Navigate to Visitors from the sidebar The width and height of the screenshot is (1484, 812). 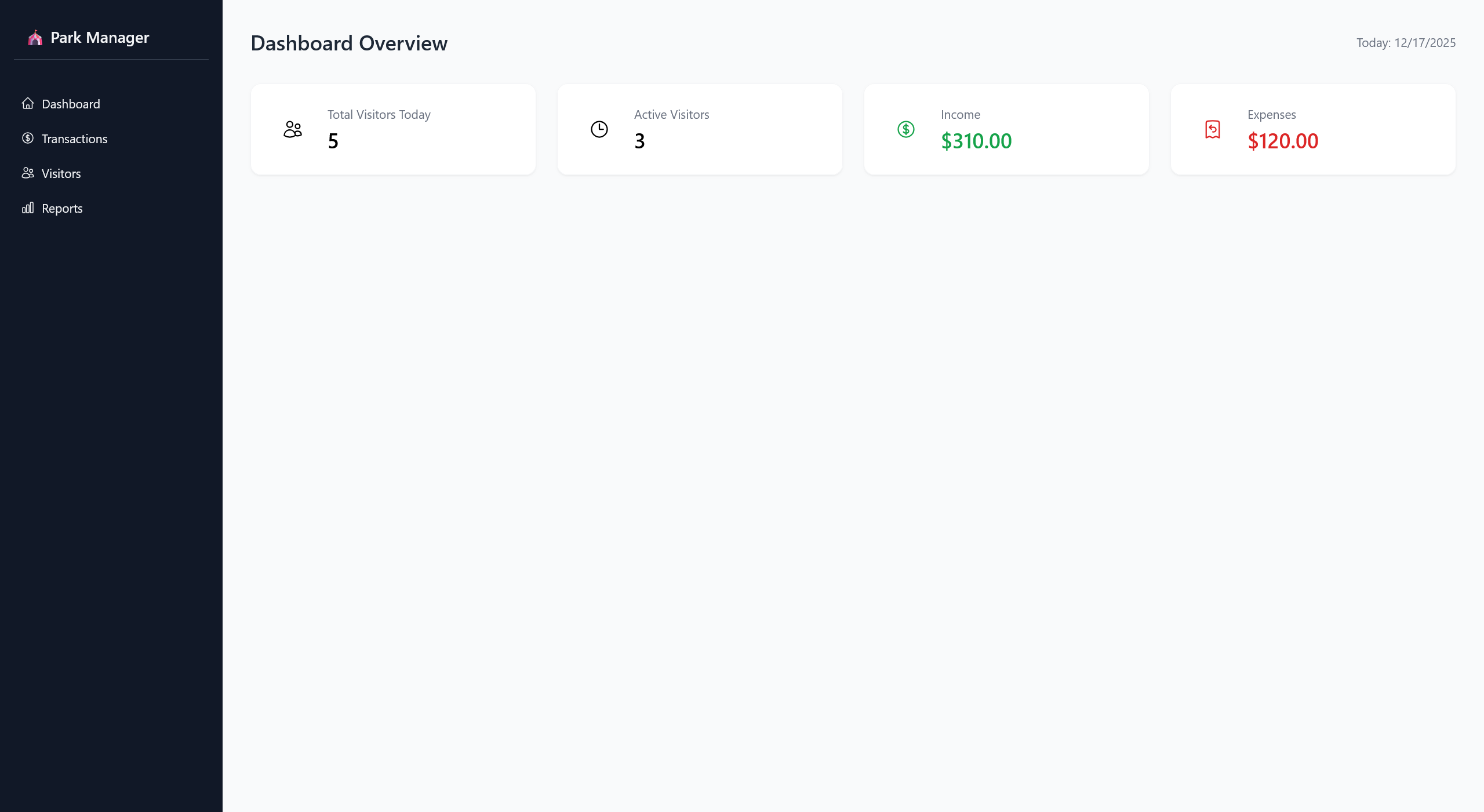tap(61, 173)
